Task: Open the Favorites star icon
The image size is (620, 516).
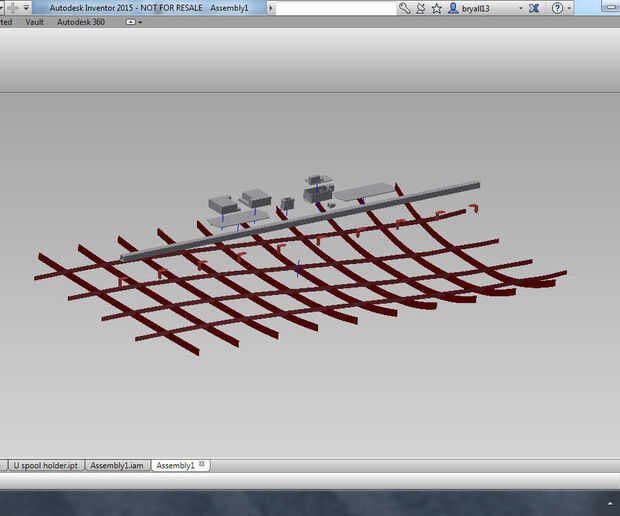Action: click(437, 8)
